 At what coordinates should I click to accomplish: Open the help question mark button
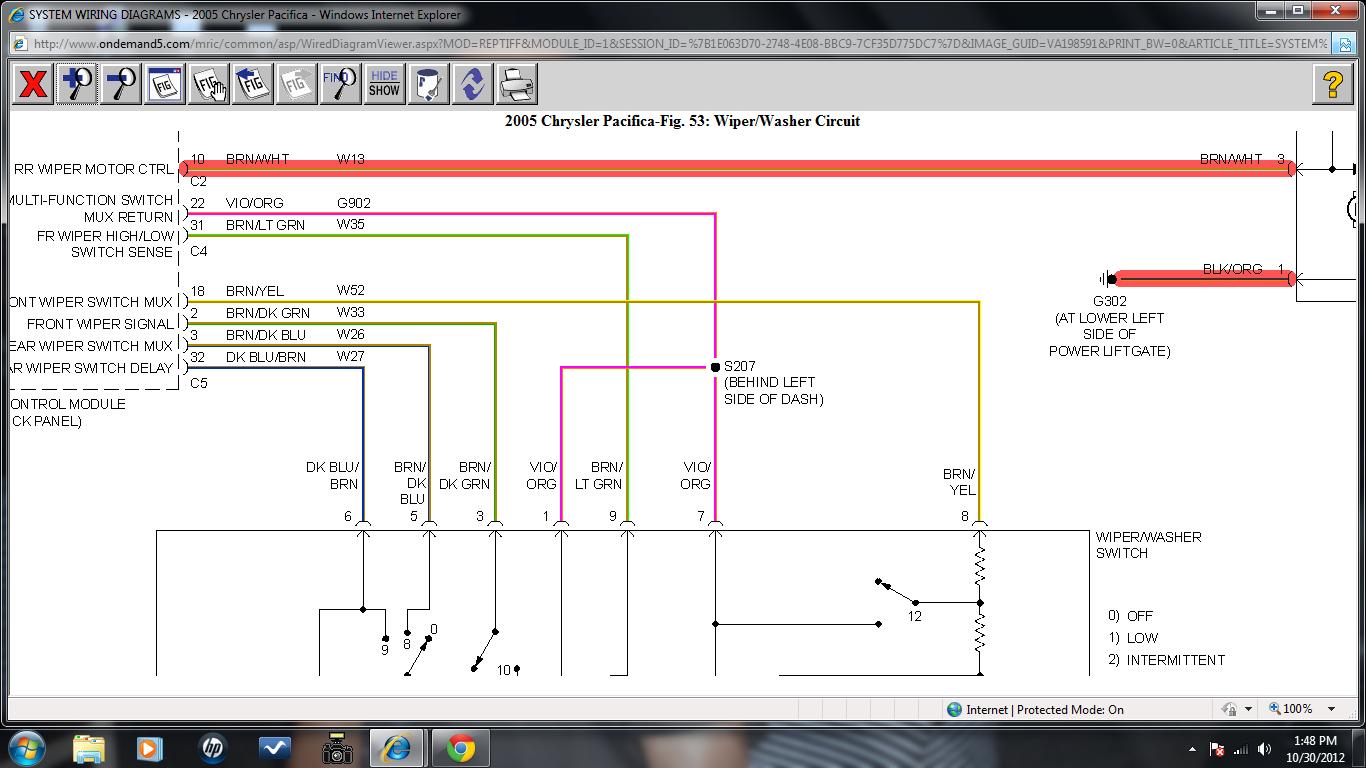coord(1332,84)
